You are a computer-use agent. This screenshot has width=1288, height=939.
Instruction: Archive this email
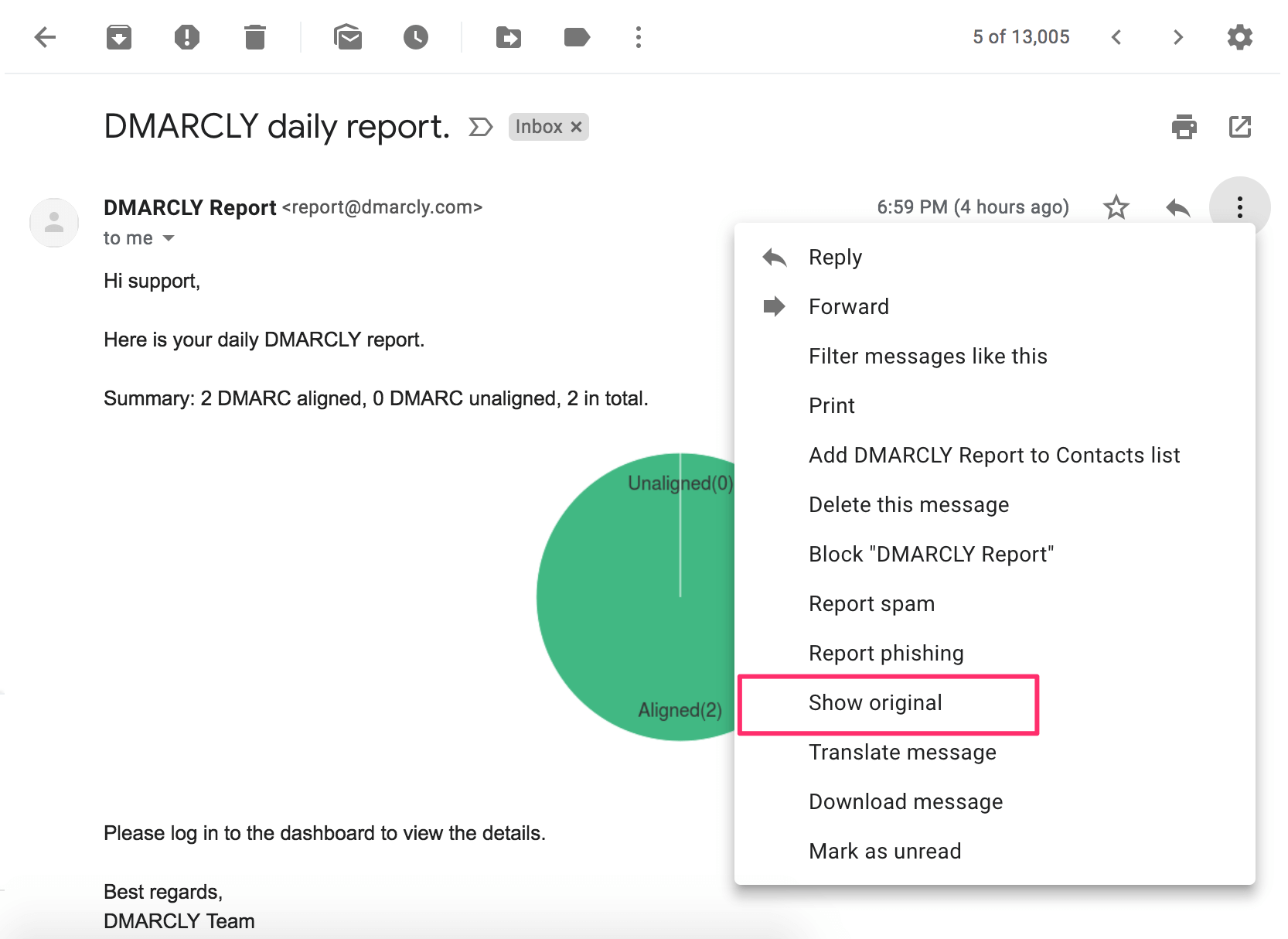(x=118, y=36)
